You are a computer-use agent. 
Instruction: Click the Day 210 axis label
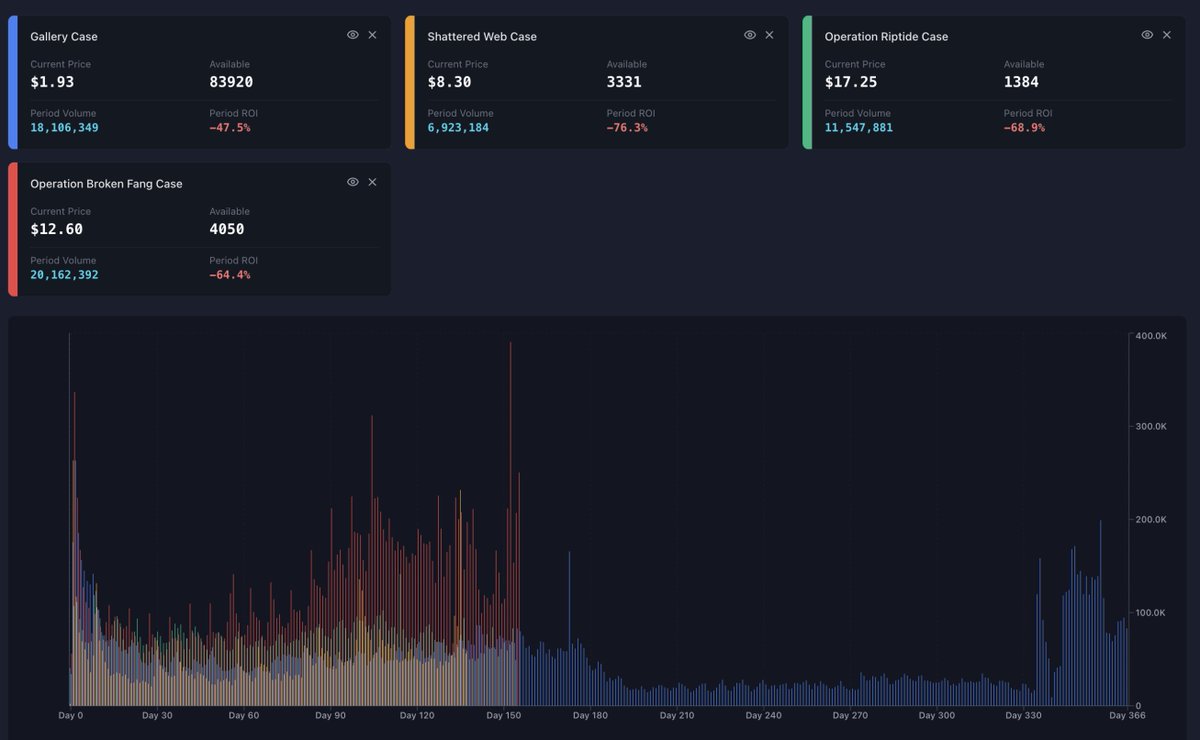[677, 716]
